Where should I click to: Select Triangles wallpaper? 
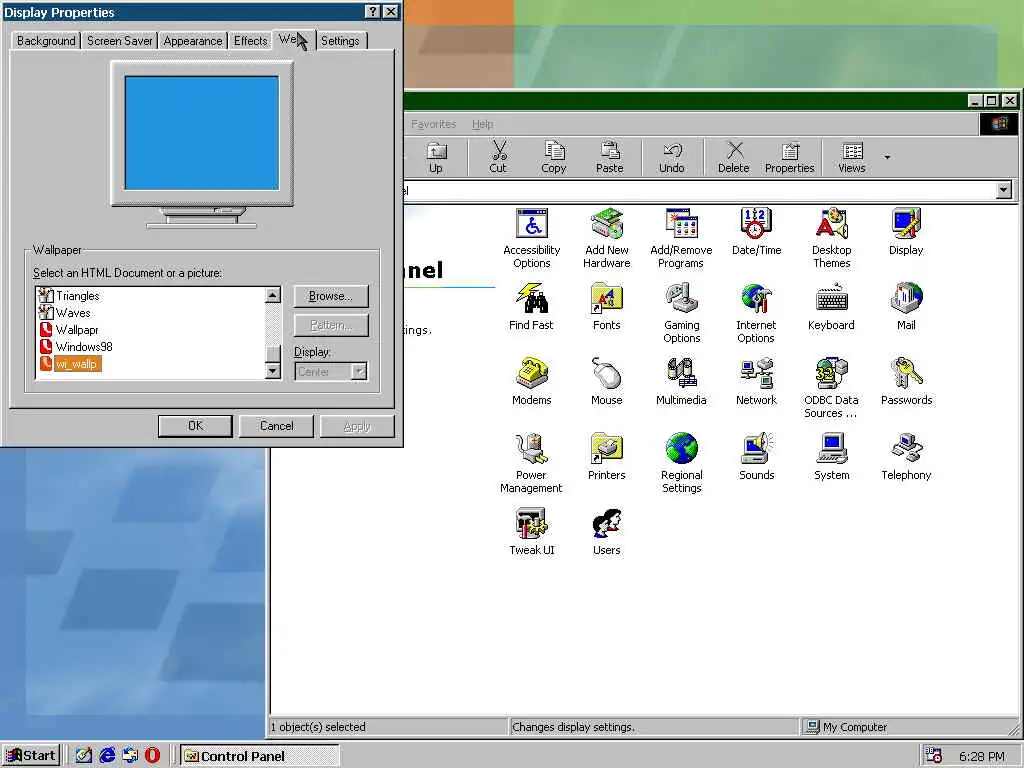click(78, 296)
